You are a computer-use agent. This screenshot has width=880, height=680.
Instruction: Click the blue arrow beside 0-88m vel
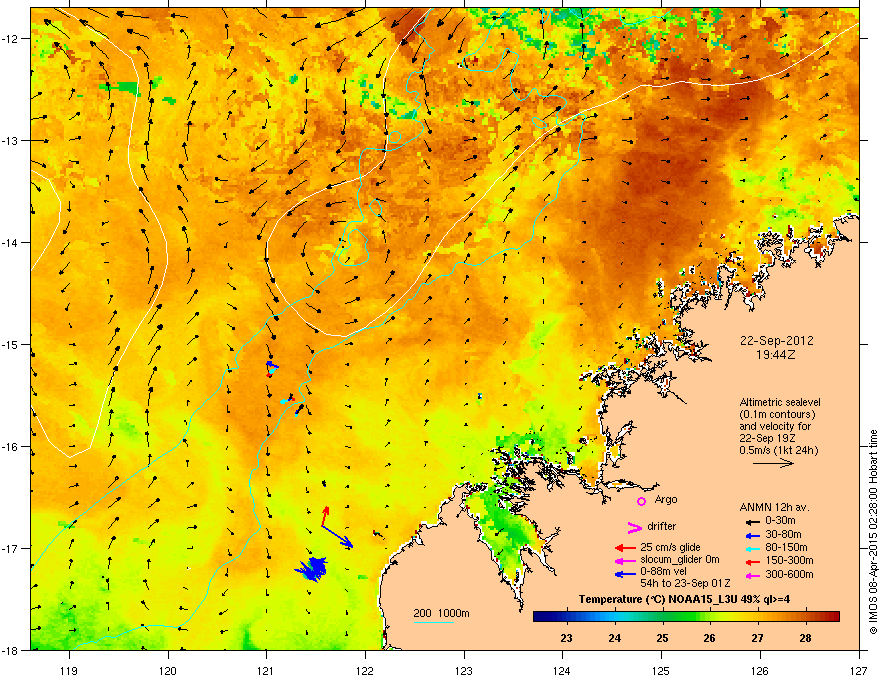point(625,574)
